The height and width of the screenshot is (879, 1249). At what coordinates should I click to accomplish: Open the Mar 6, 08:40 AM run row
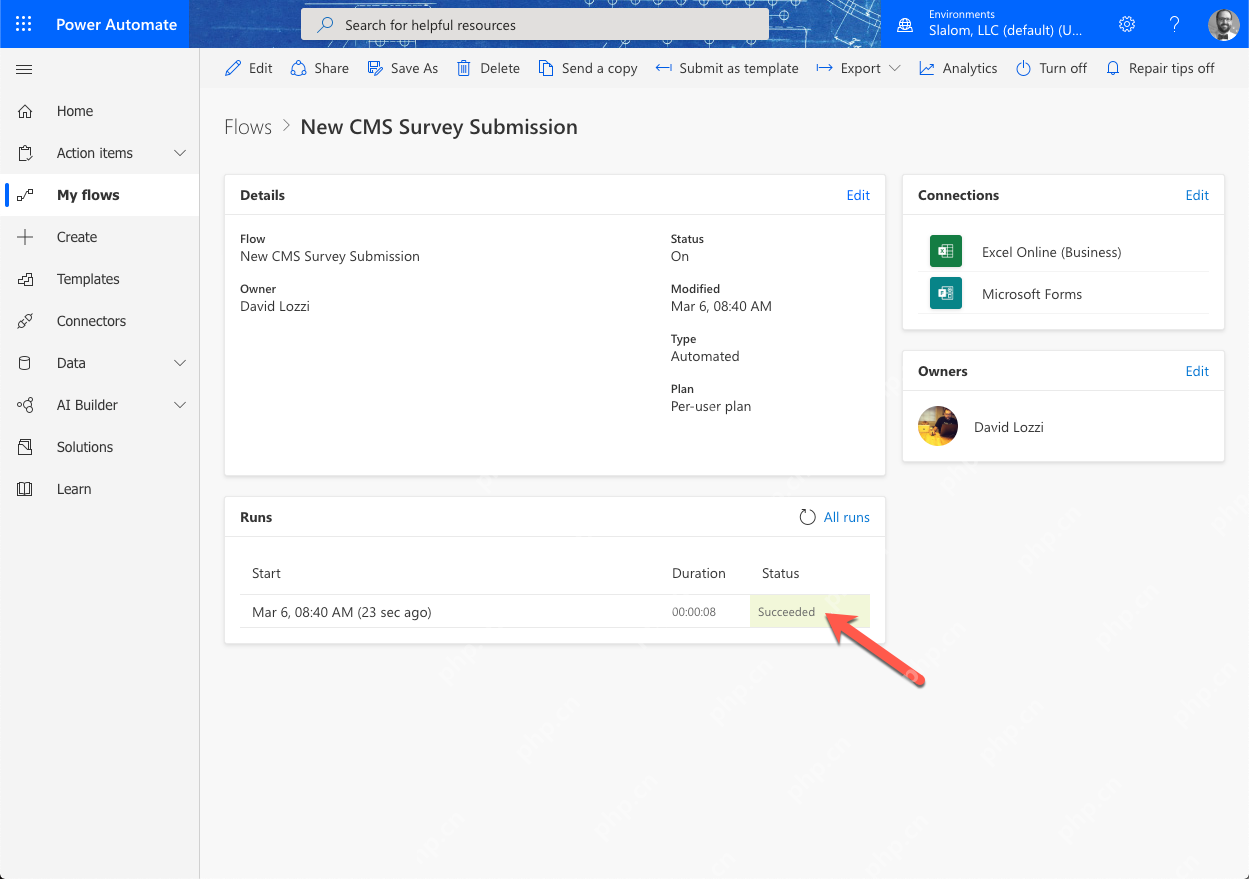click(555, 611)
